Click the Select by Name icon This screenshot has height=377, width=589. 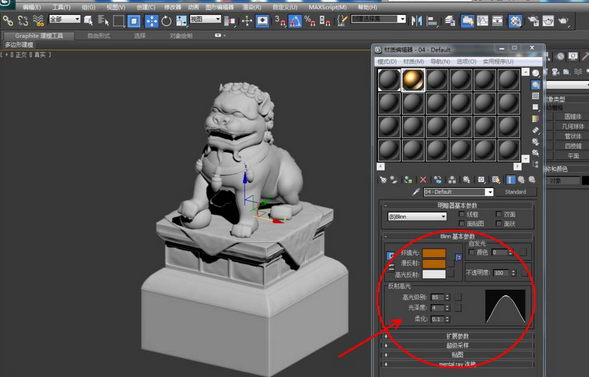[x=103, y=21]
